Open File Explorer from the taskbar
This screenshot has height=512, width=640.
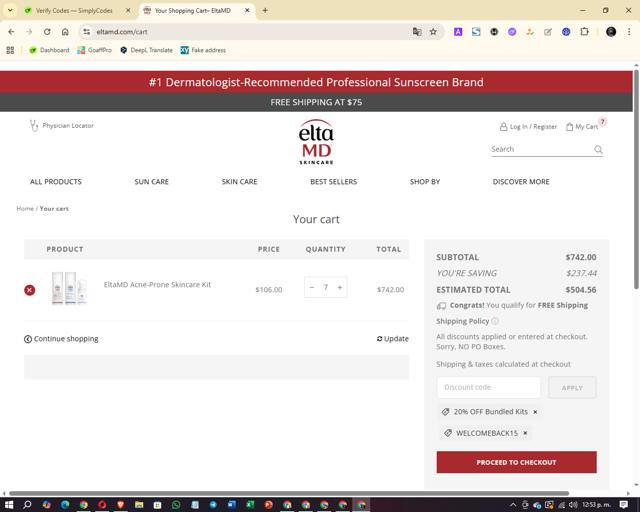pos(139,505)
